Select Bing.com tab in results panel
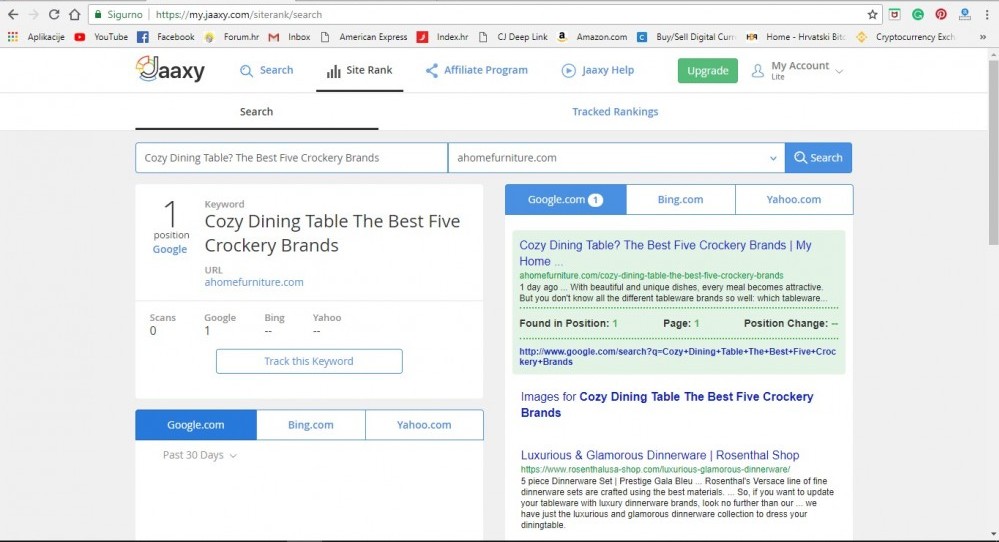This screenshot has height=542, width=999. 680,199
